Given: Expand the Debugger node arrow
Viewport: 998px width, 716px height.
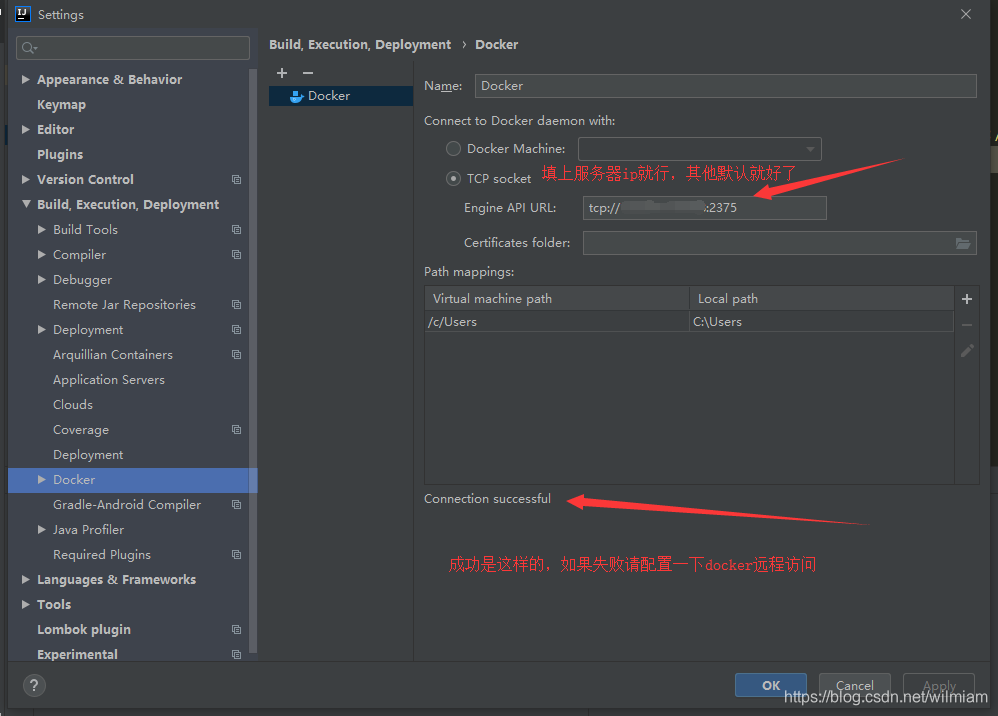Looking at the screenshot, I should pyautogui.click(x=41, y=279).
